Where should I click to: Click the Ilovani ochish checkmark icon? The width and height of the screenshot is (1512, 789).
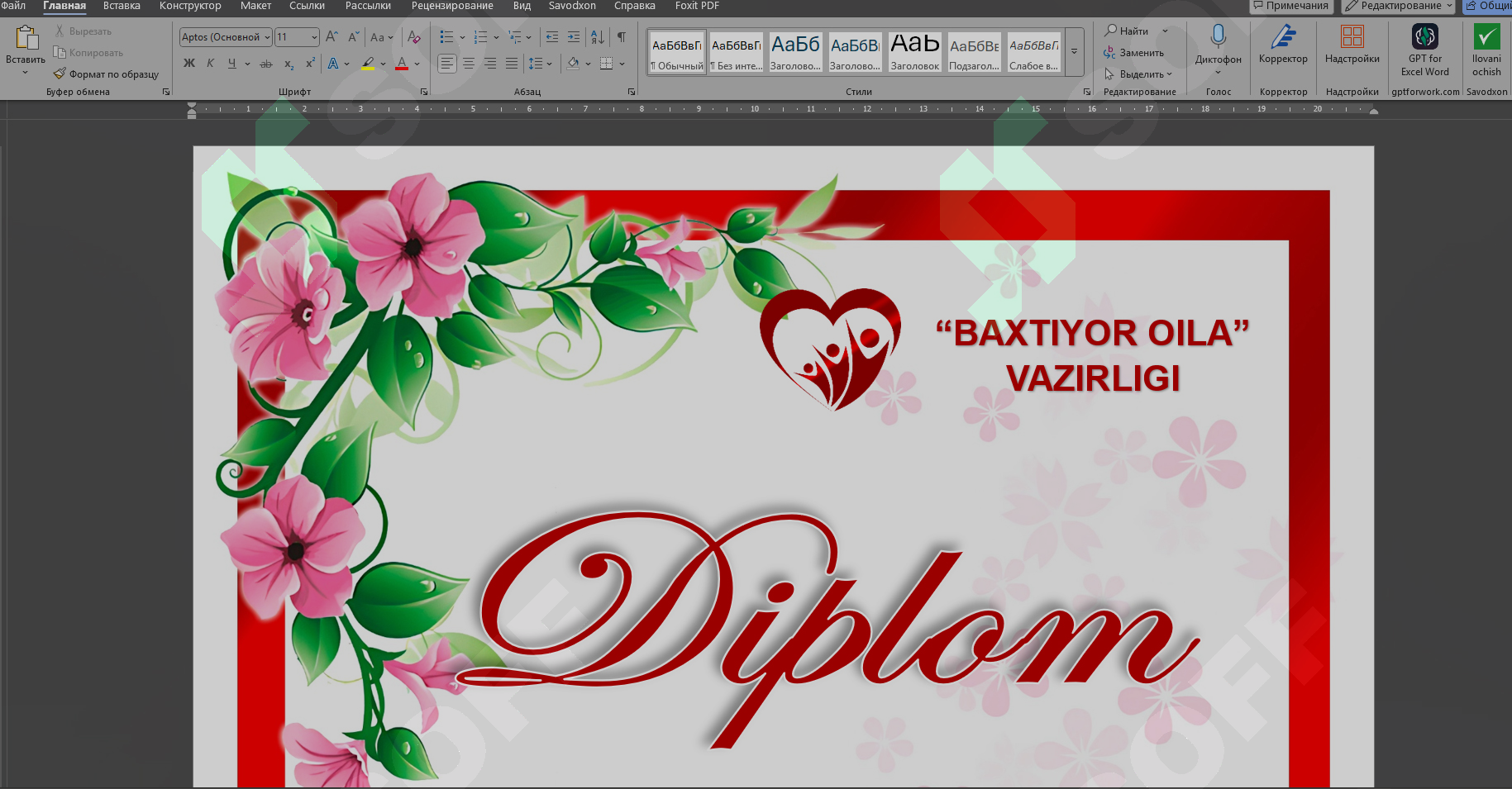[x=1486, y=37]
